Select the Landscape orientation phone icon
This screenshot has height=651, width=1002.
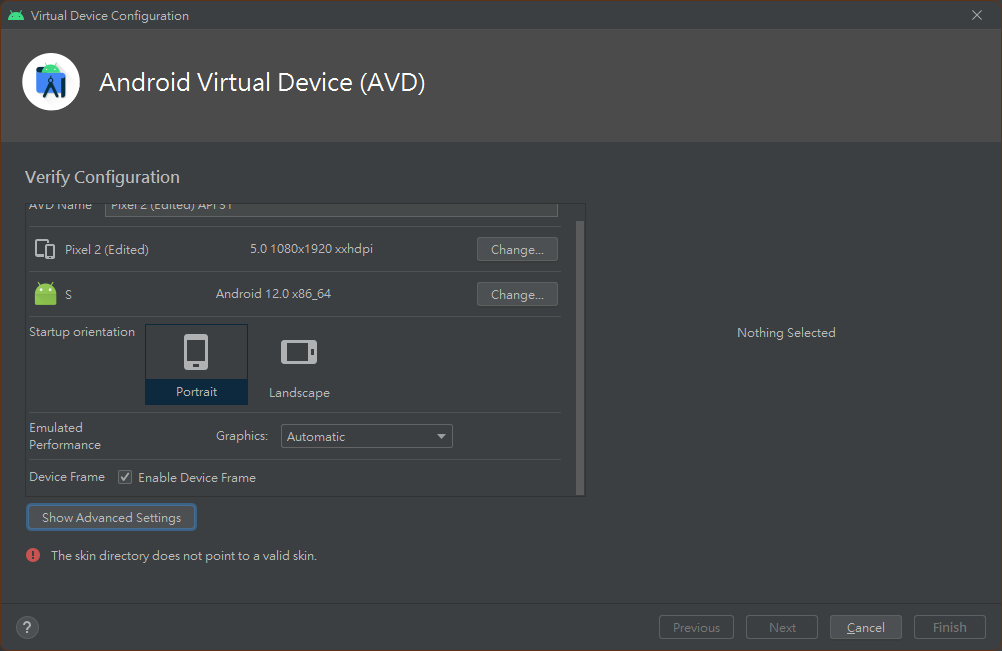click(299, 352)
